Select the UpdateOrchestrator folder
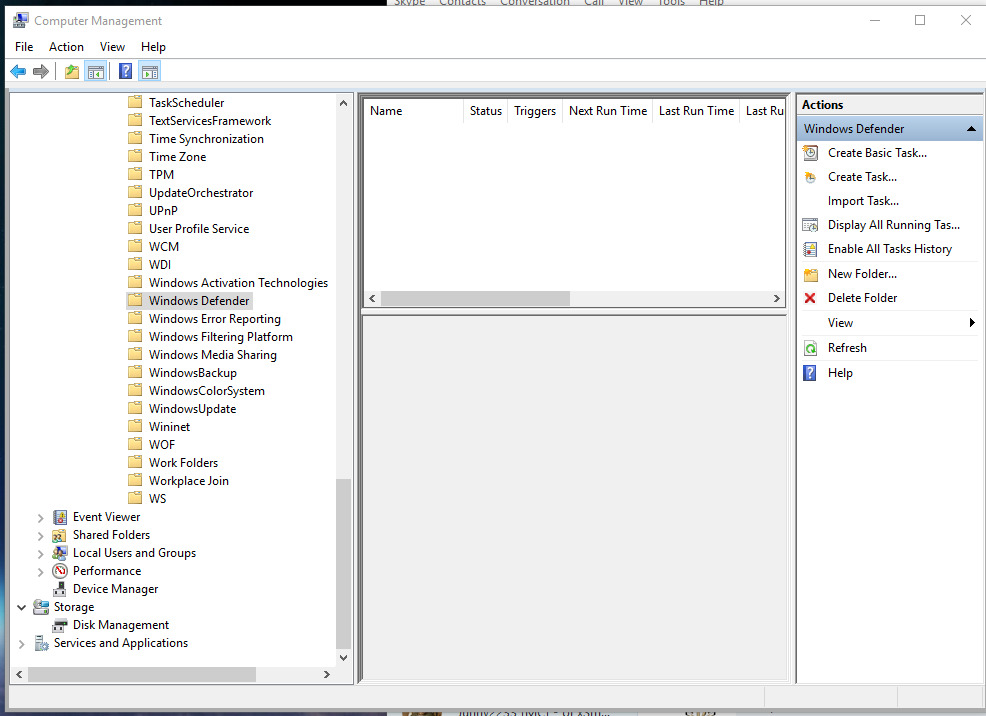This screenshot has width=986, height=716. (201, 193)
